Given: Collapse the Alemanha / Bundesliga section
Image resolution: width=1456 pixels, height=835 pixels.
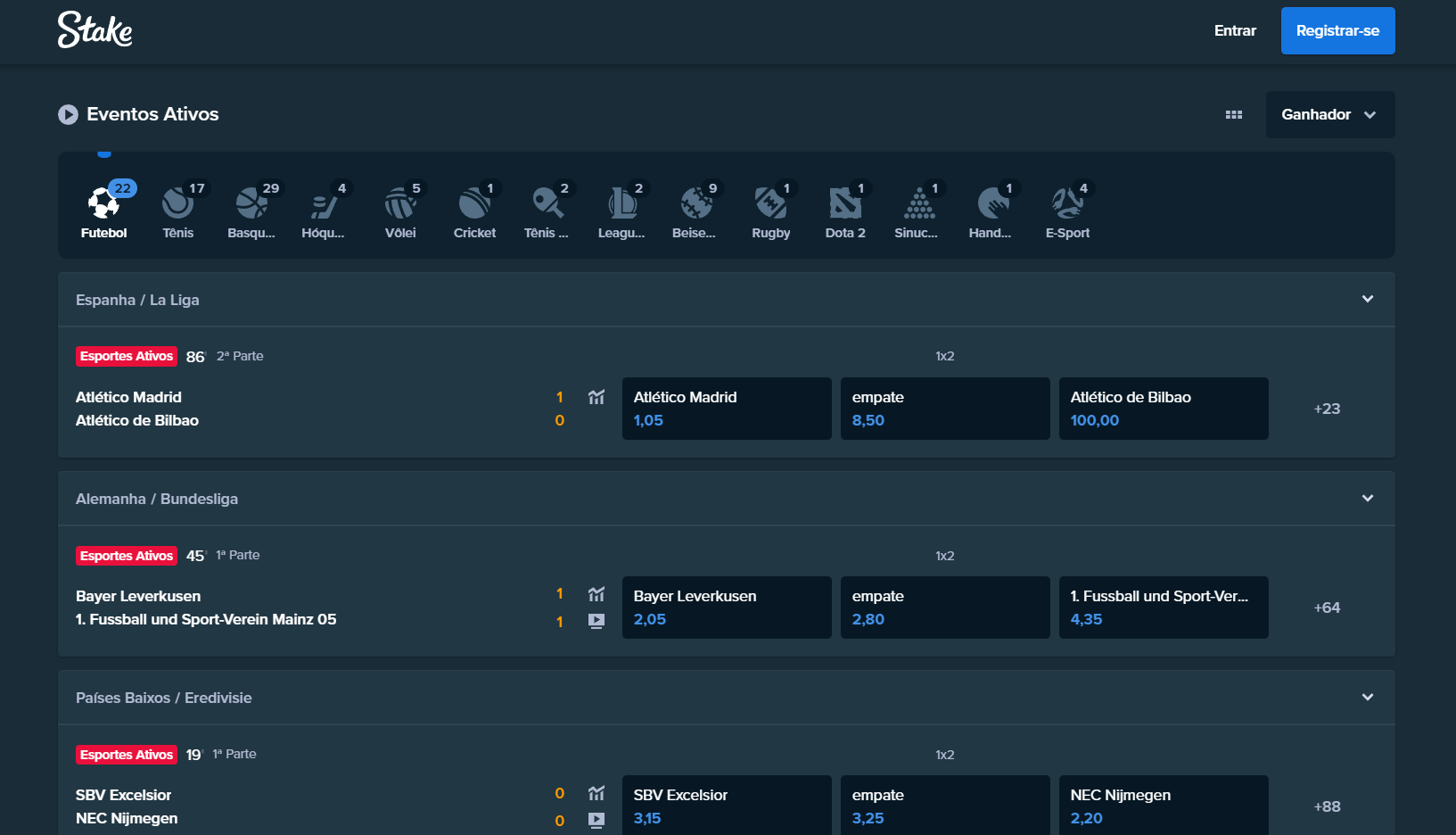Looking at the screenshot, I should (x=1367, y=499).
